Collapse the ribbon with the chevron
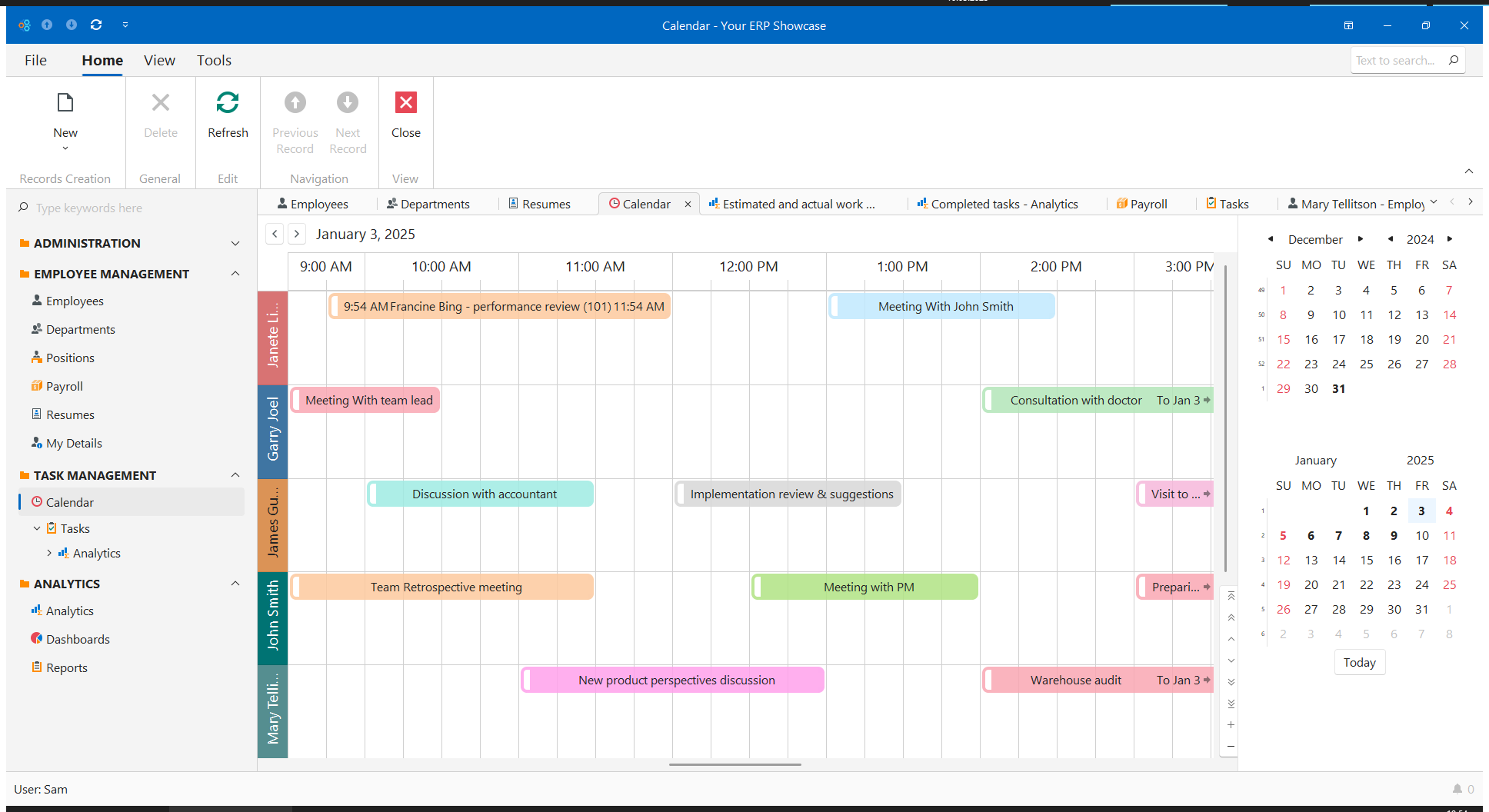Screen dimensions: 1489x812 pyautogui.click(x=1468, y=171)
